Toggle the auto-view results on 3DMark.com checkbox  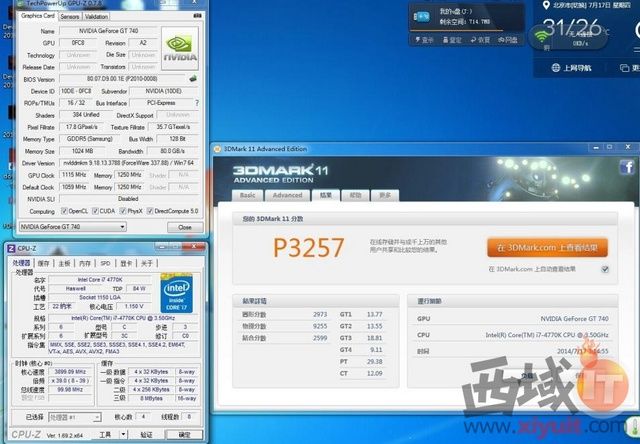[x=605, y=269]
